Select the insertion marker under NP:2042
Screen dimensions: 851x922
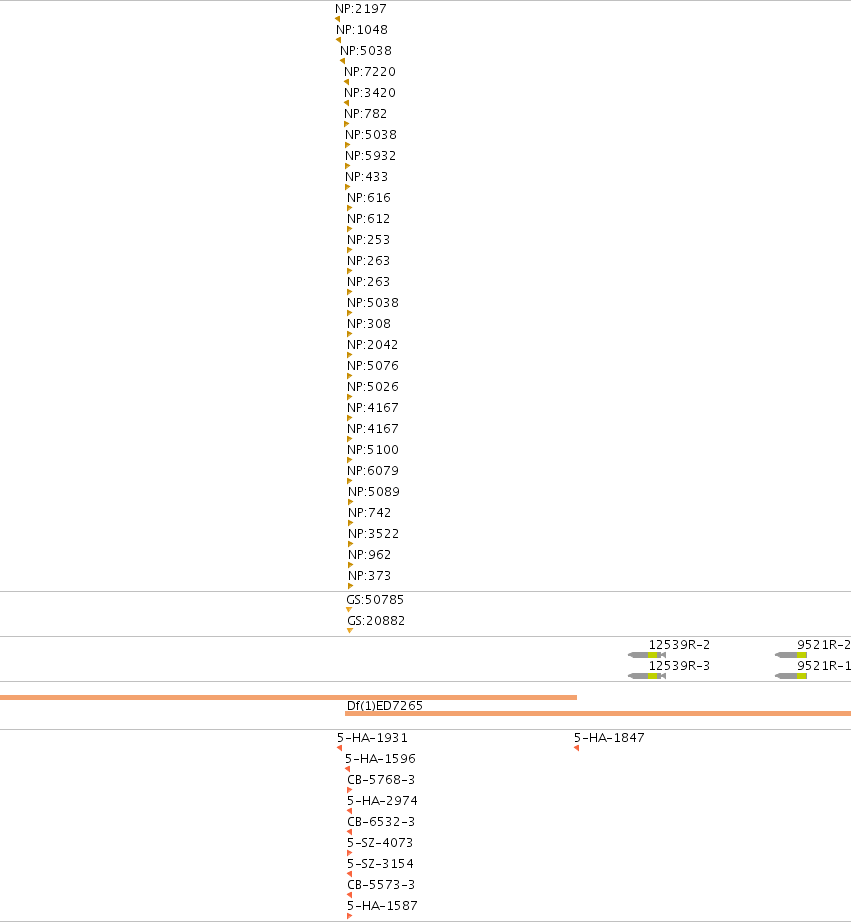coord(349,355)
